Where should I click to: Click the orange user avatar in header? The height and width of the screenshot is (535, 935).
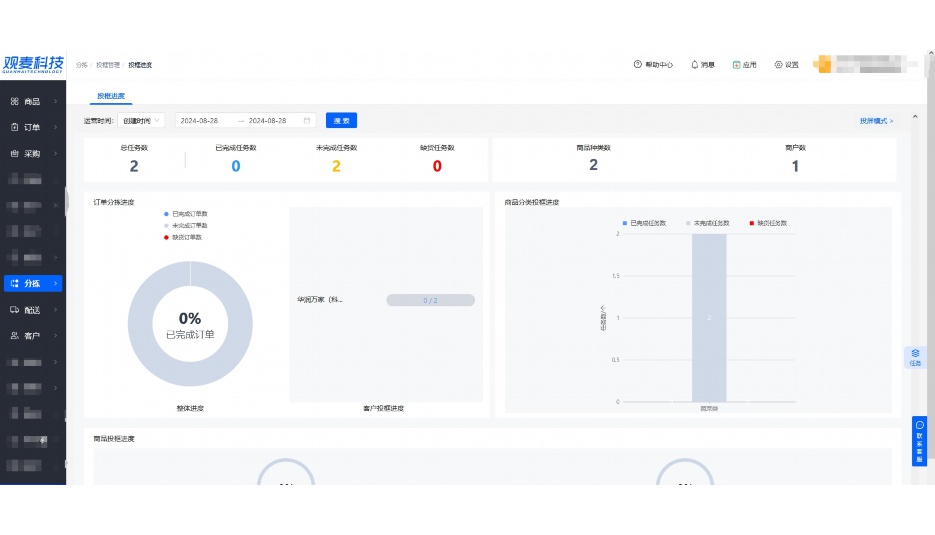[823, 64]
